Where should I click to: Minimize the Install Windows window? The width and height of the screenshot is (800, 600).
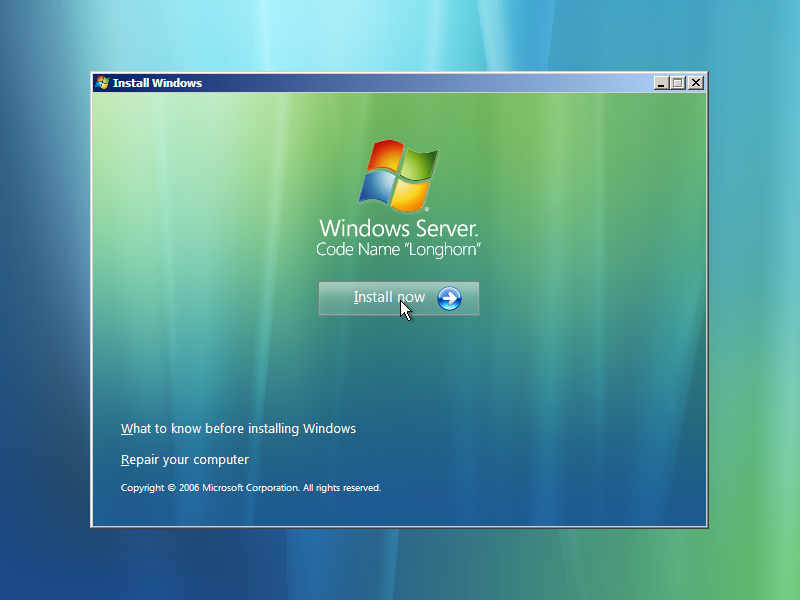(661, 83)
